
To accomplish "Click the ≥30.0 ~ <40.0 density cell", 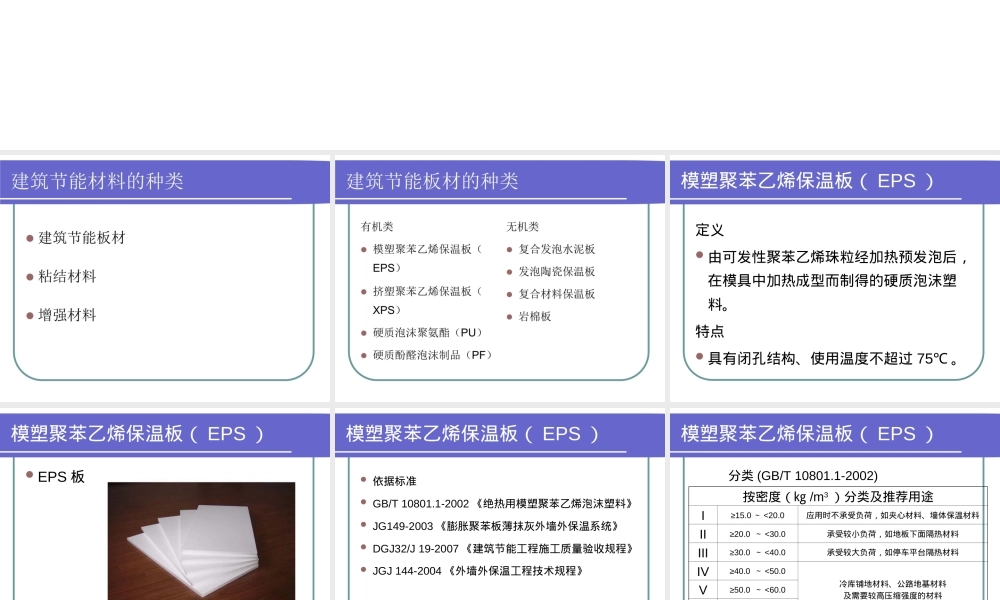I will (x=758, y=552).
